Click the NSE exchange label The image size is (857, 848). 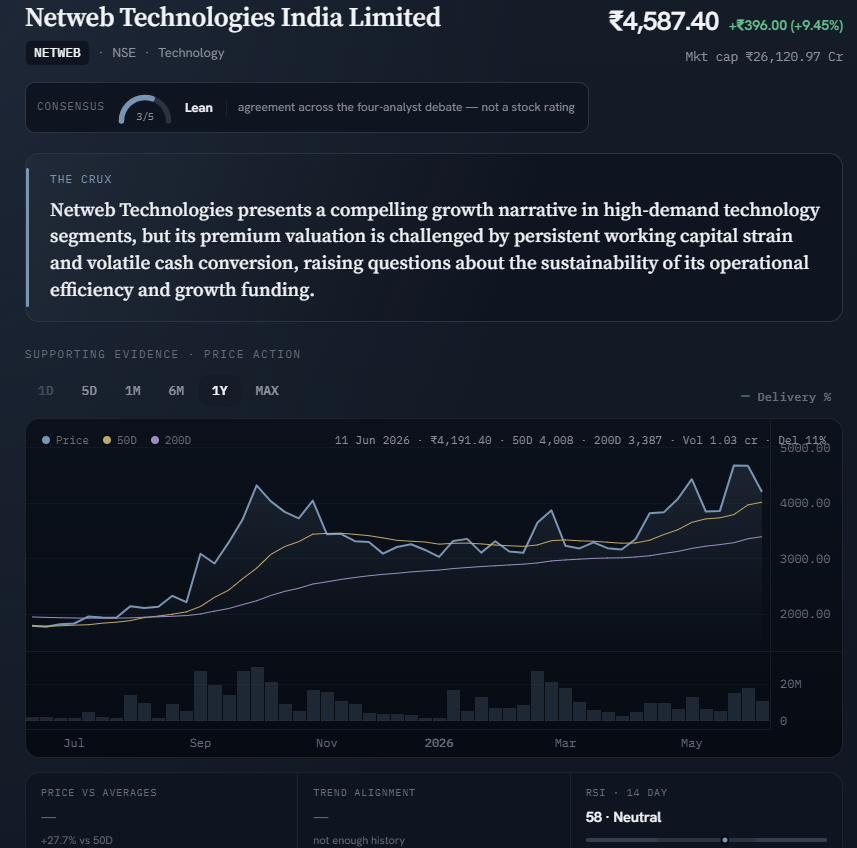(124, 53)
